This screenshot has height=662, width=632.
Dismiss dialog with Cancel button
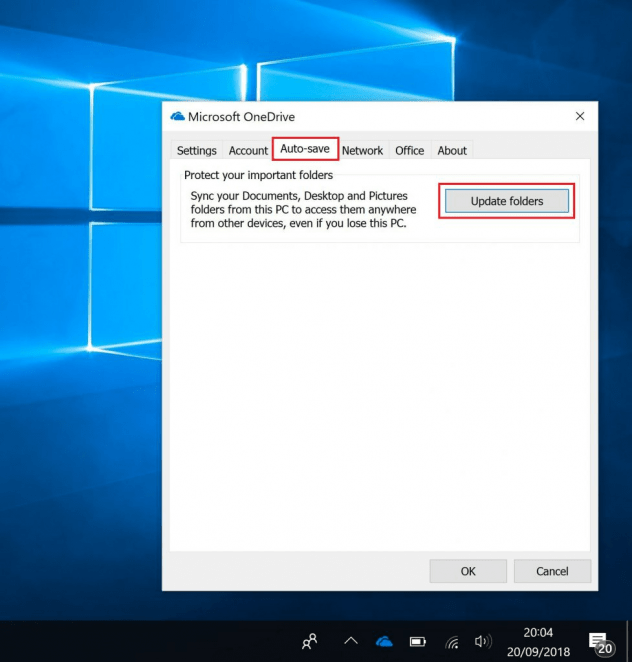552,571
